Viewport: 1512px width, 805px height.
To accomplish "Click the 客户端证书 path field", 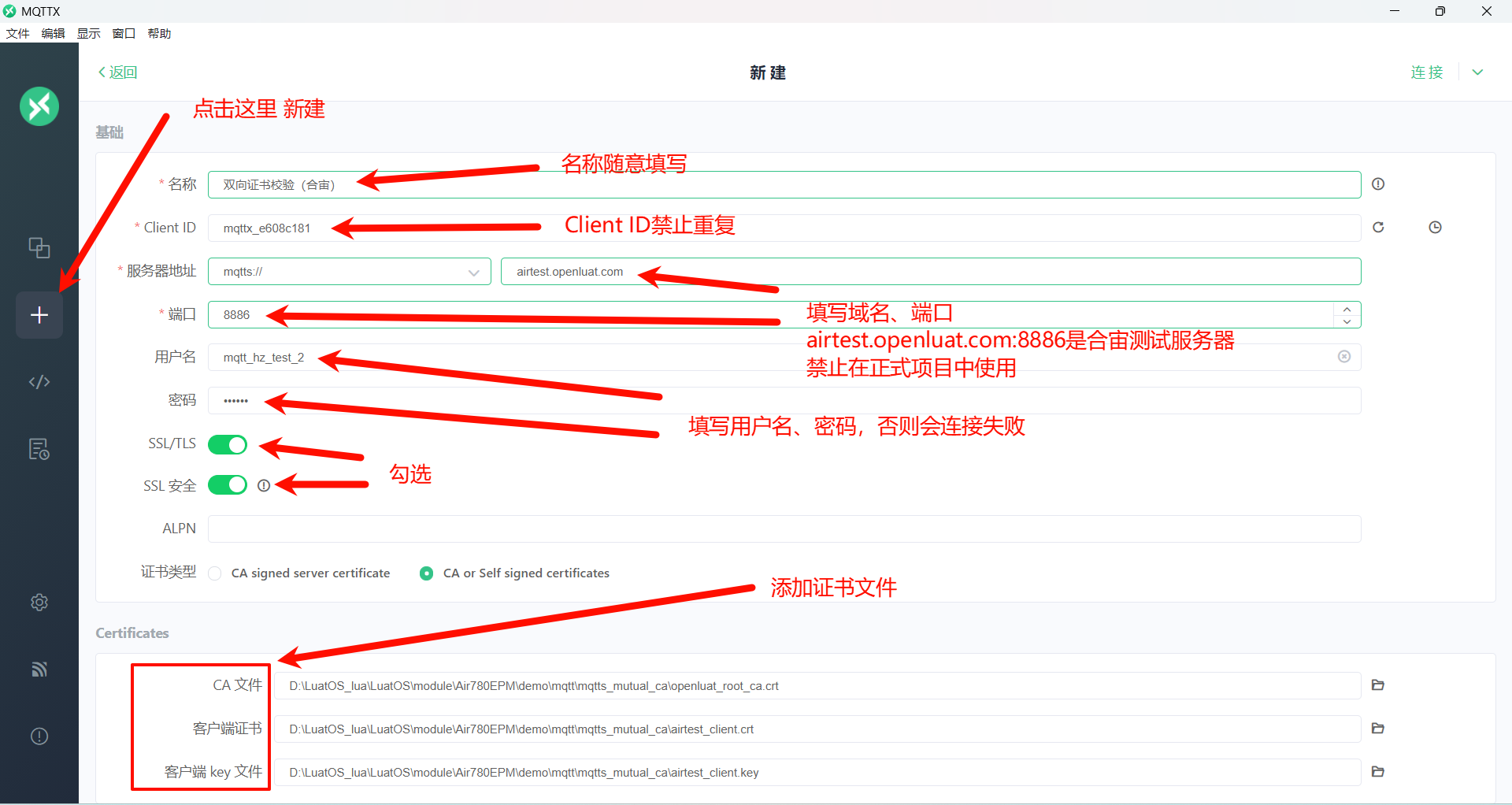I will click(817, 729).
